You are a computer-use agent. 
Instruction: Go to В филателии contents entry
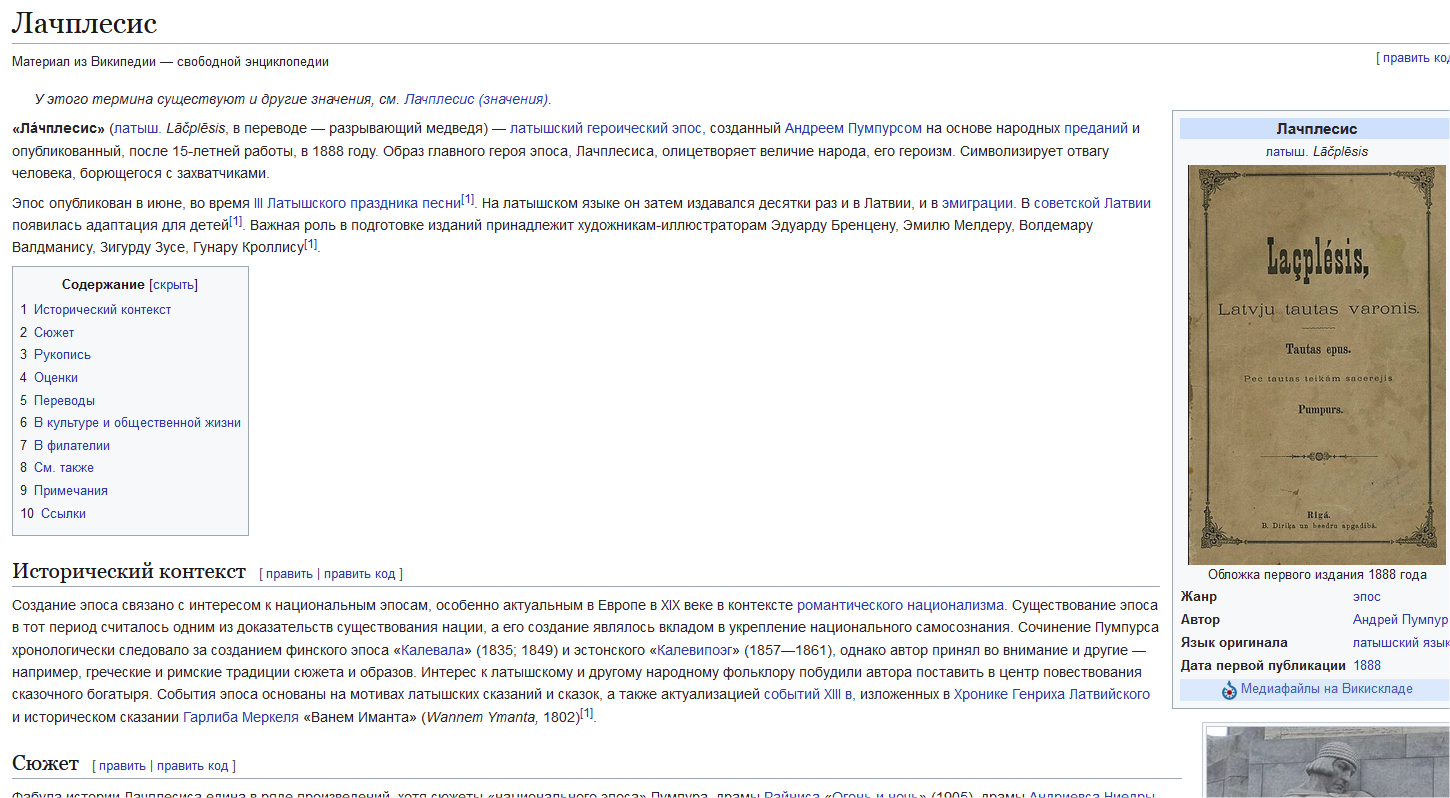(x=72, y=446)
